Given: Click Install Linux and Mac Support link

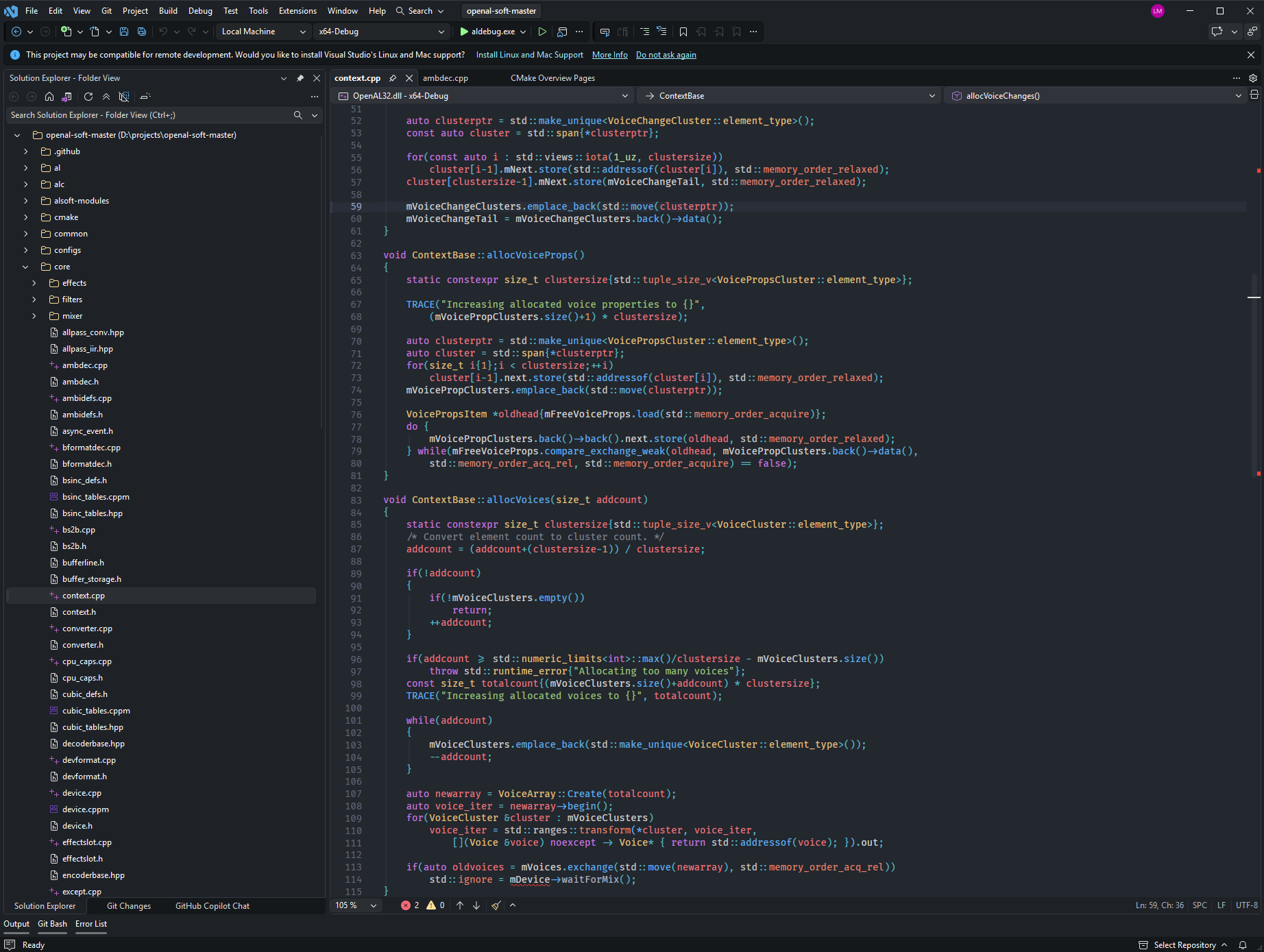Looking at the screenshot, I should 530,55.
